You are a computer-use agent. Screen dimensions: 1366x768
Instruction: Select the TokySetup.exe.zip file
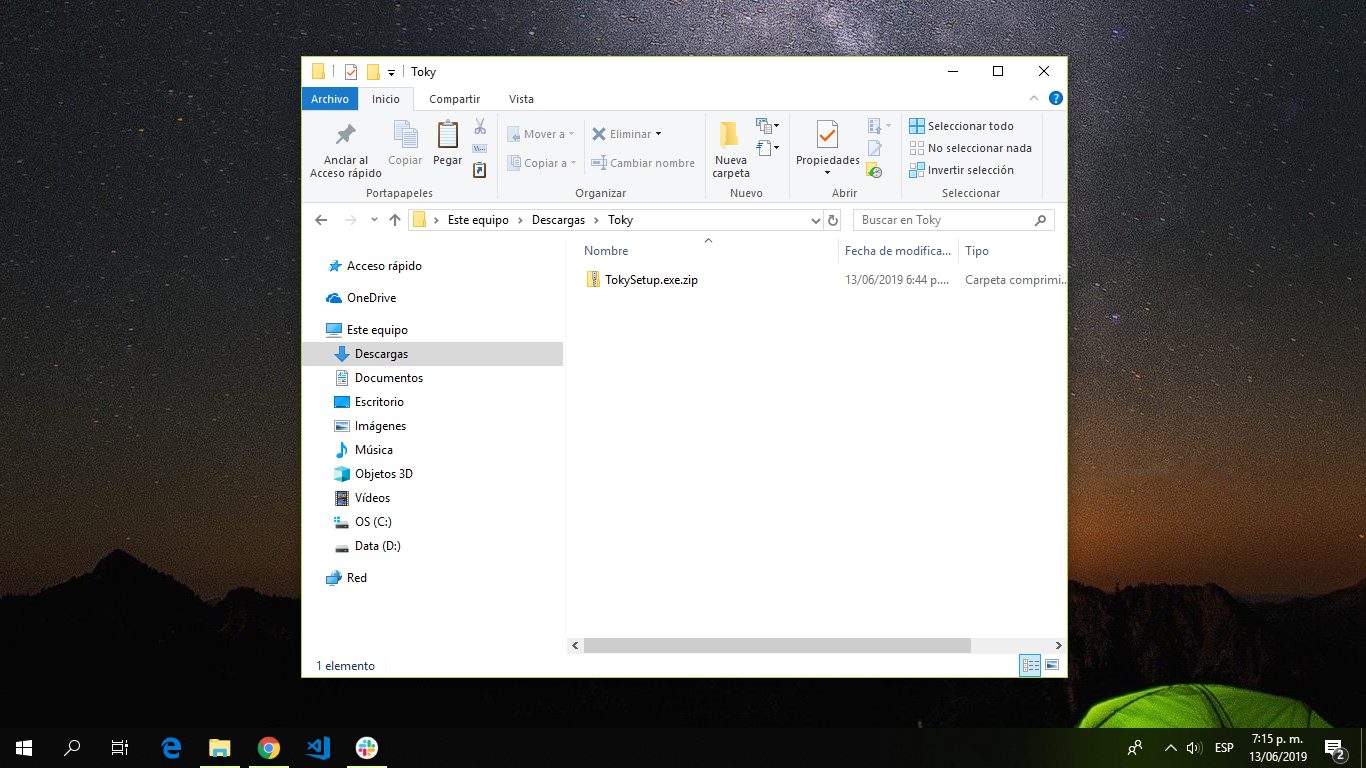[x=650, y=280]
